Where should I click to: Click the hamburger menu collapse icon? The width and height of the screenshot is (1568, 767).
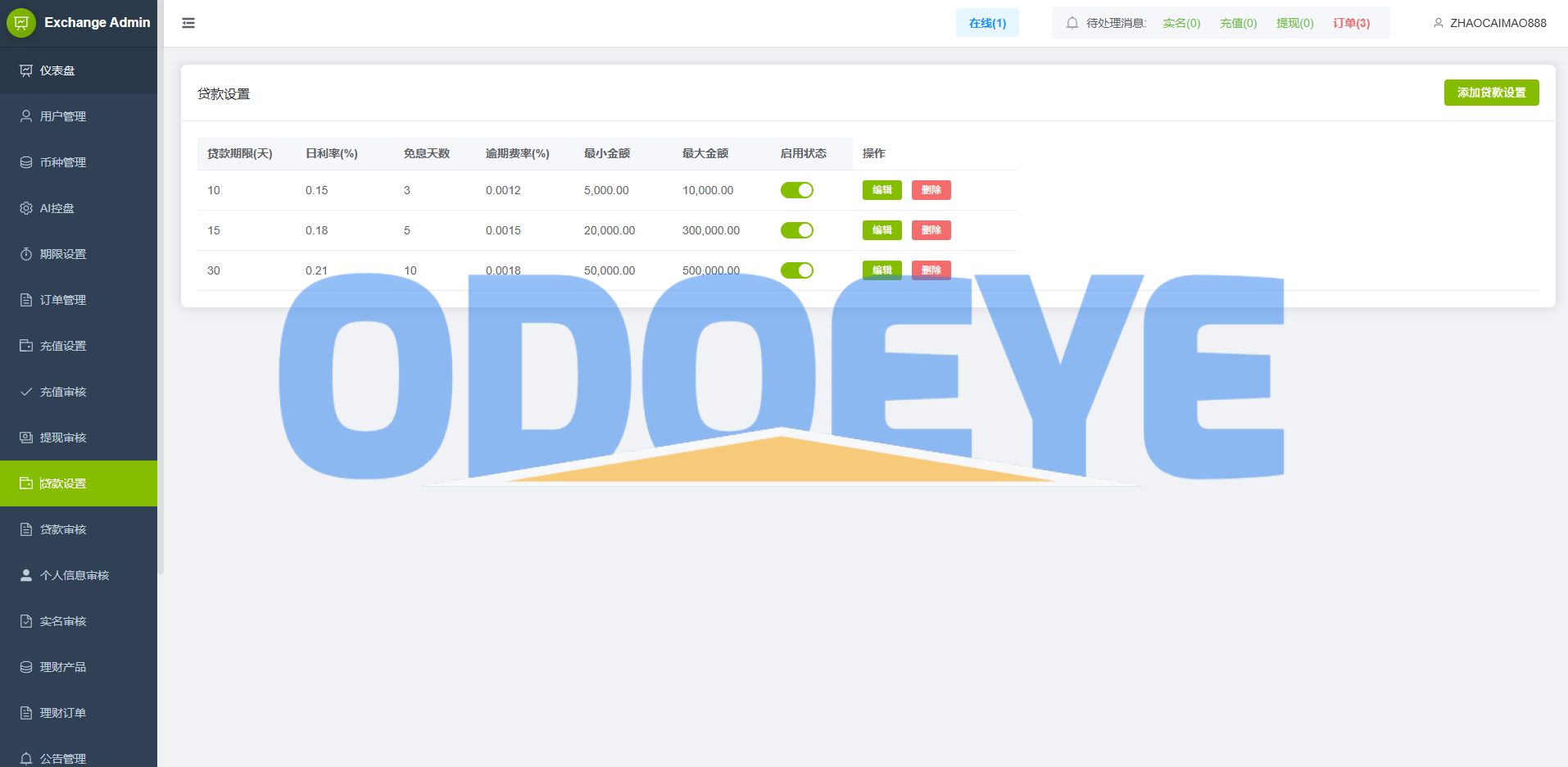(x=188, y=23)
